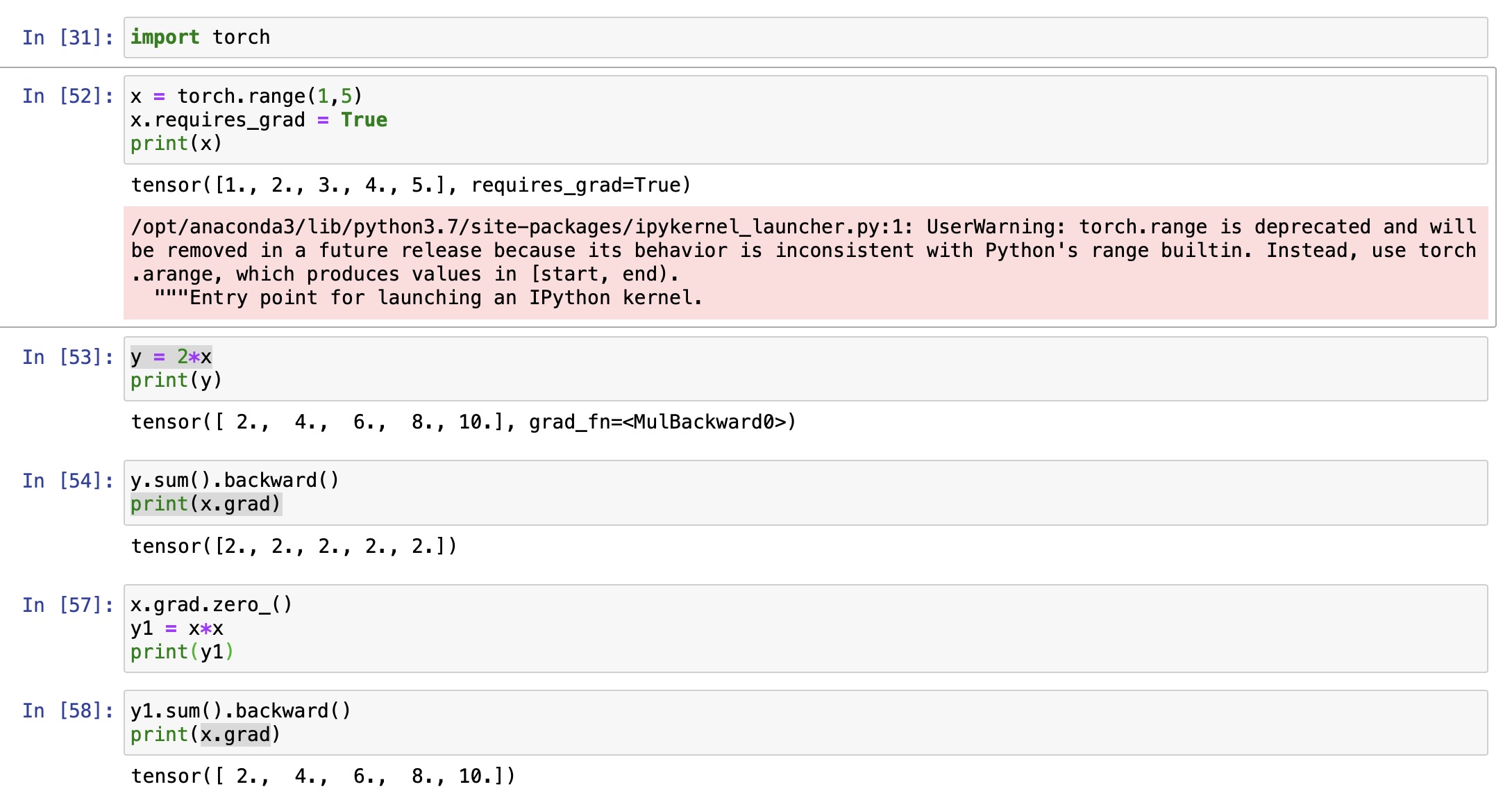Screen dimensions: 1512x789
Task: Click 'y1 = x*x' line in cell 57
Action: tap(177, 629)
